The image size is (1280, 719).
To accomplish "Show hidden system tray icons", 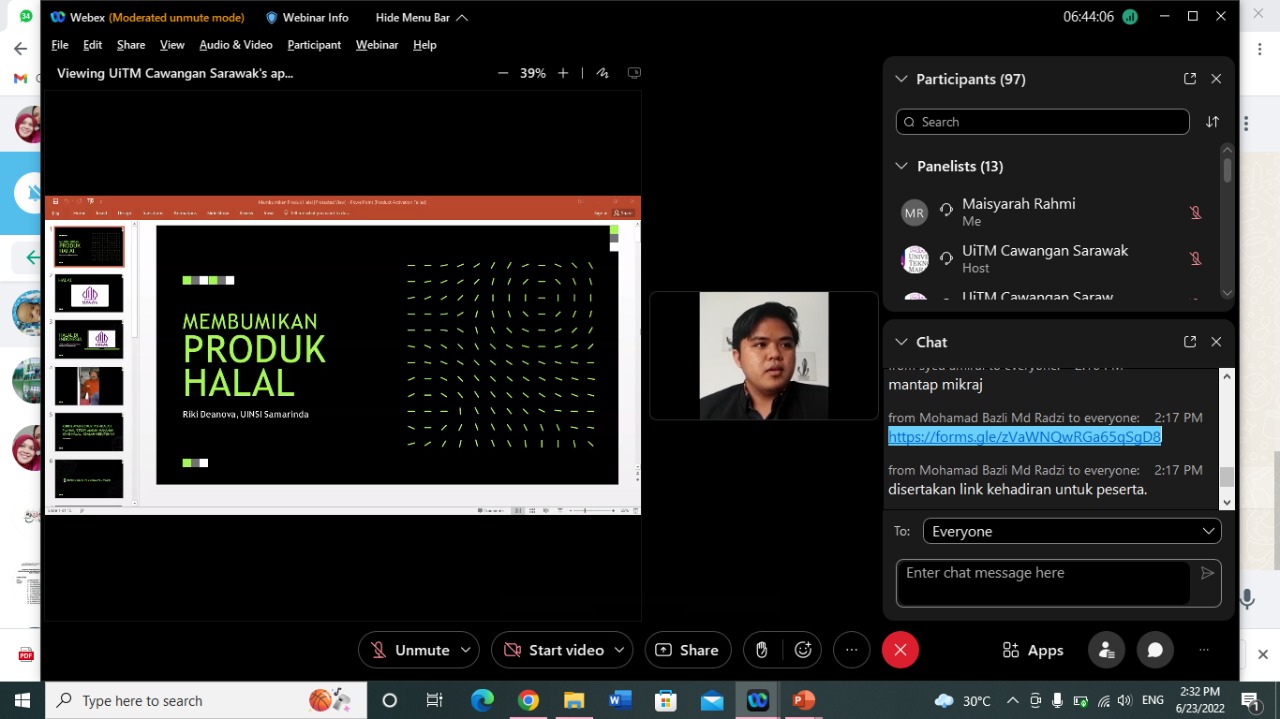I will point(1013,700).
